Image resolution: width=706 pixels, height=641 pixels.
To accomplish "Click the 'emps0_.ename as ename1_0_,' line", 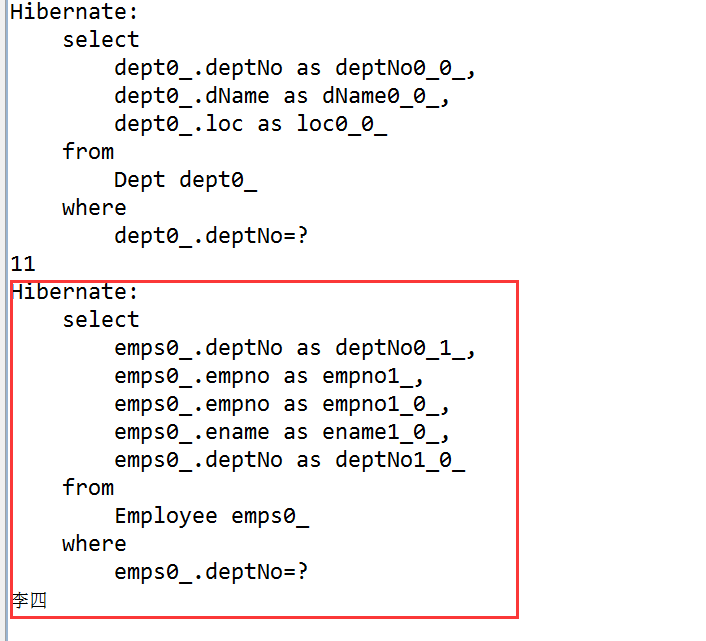I will tap(282, 433).
